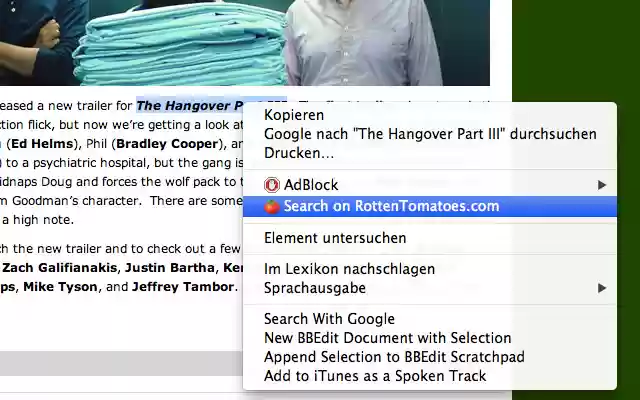Click the Jeffrey Tambor name
This screenshot has width=640, height=400.
point(183,287)
